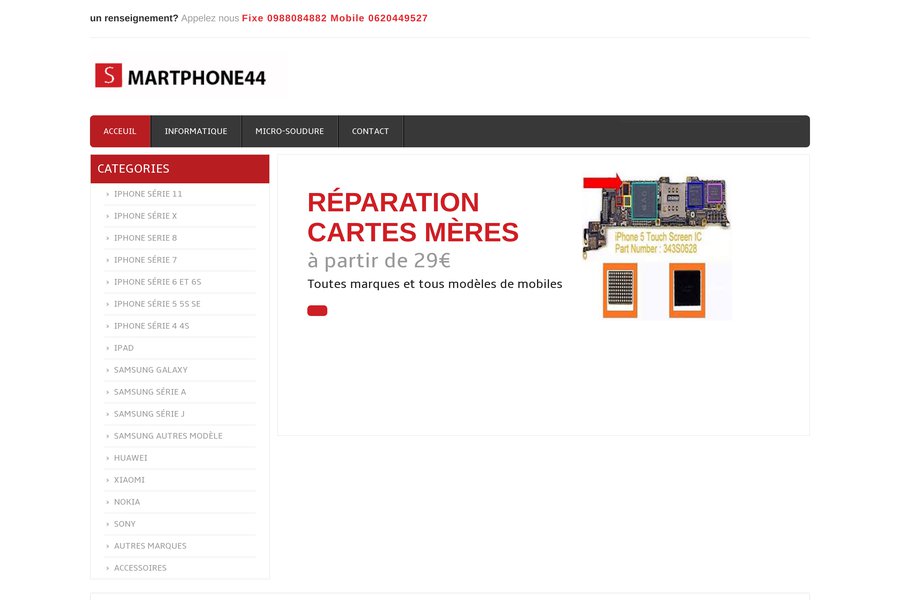Click the CATEGORIES sidebar header
900x600 pixels.
pyautogui.click(x=180, y=169)
